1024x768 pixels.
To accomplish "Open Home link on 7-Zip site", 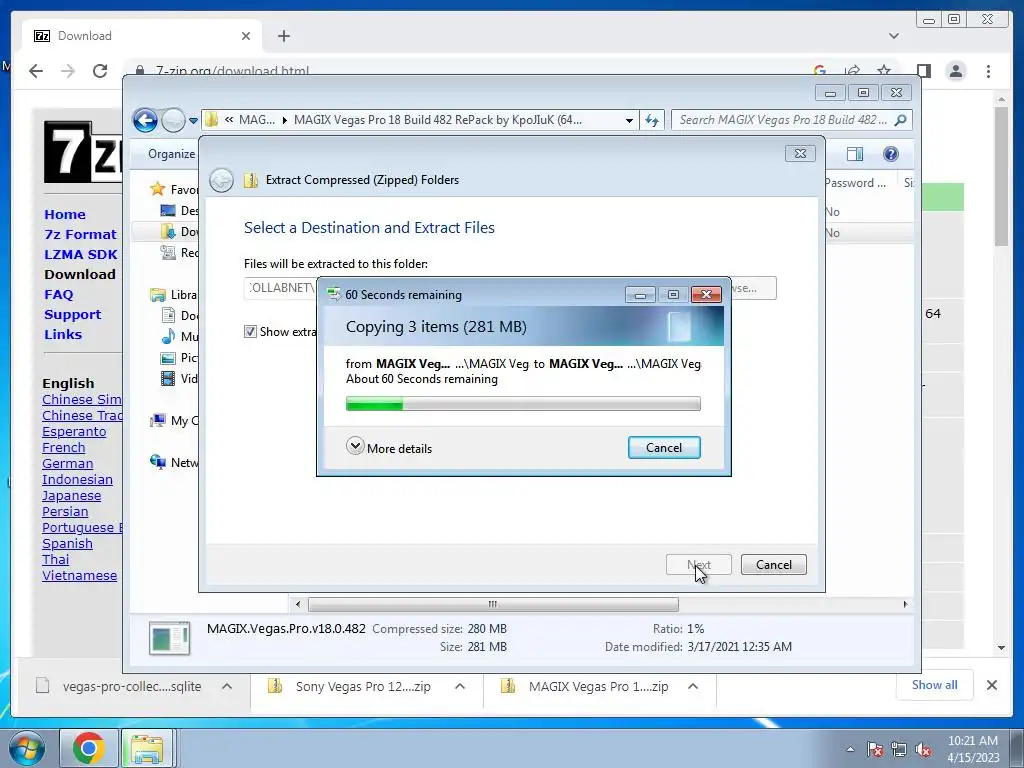I will (x=65, y=214).
